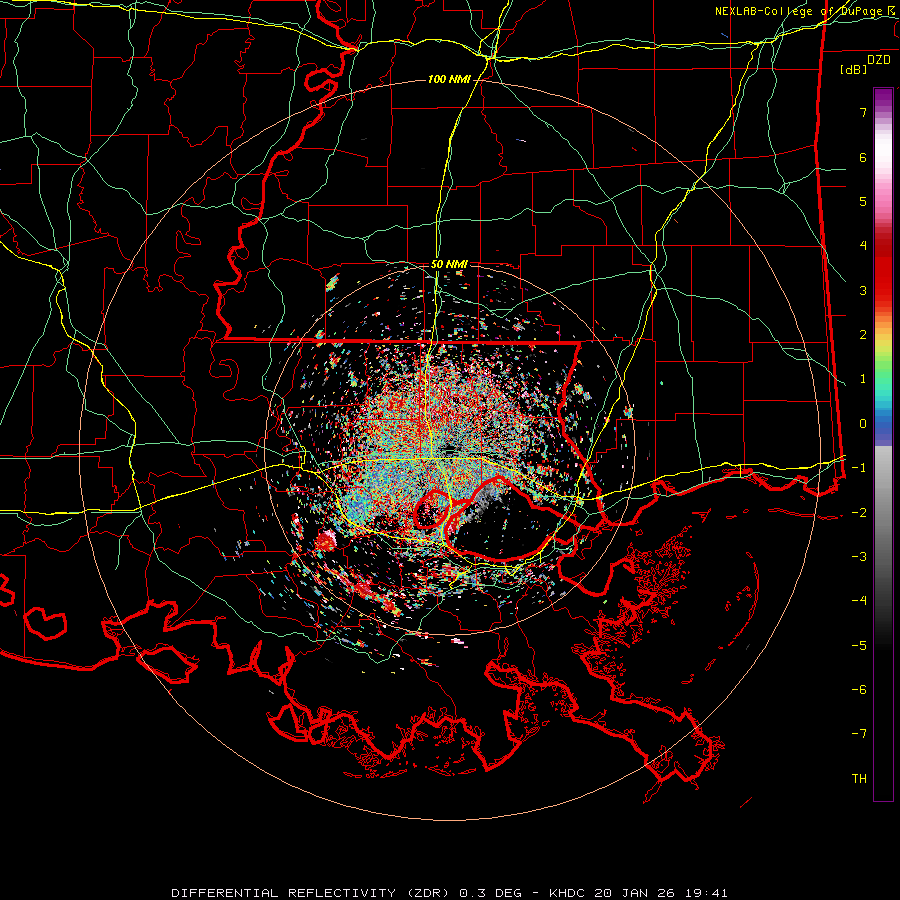Select the 7 tick label on color scale
900x900 pixels.
coord(863,112)
